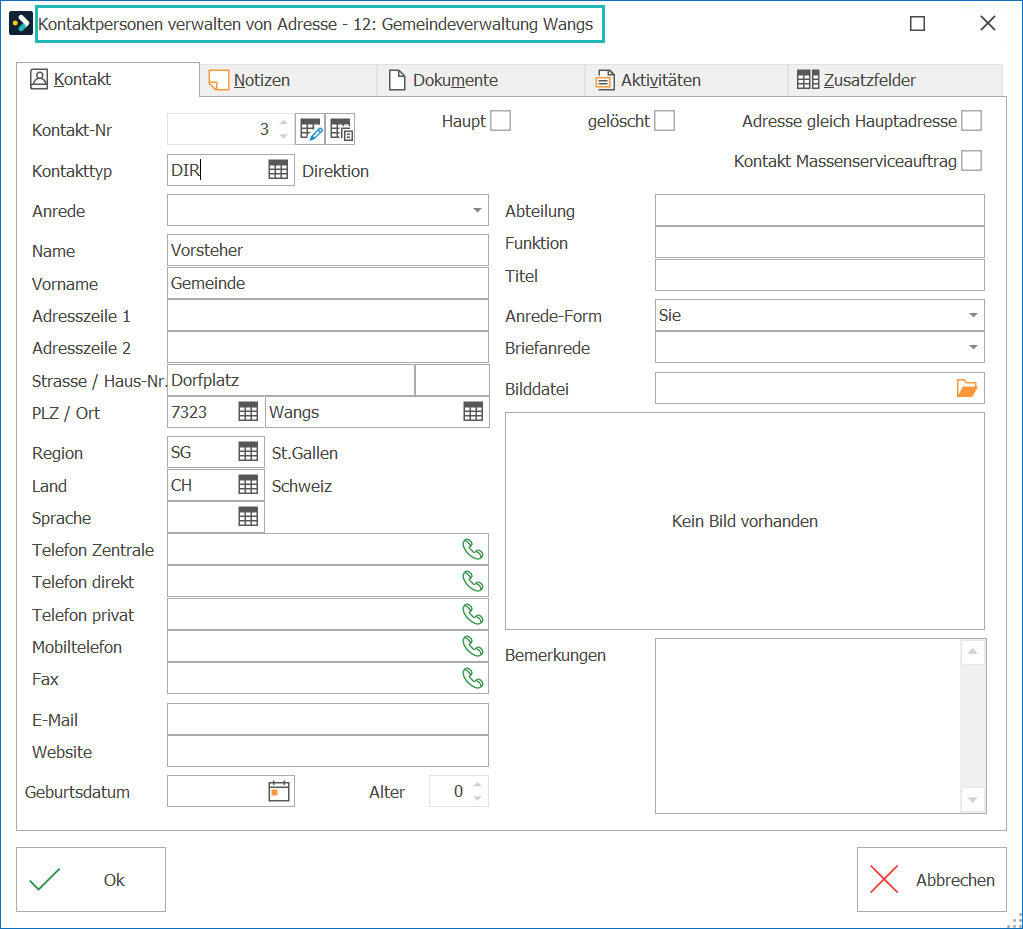Click the phone icon in the Fax field
The width and height of the screenshot is (1023, 929).
(472, 678)
